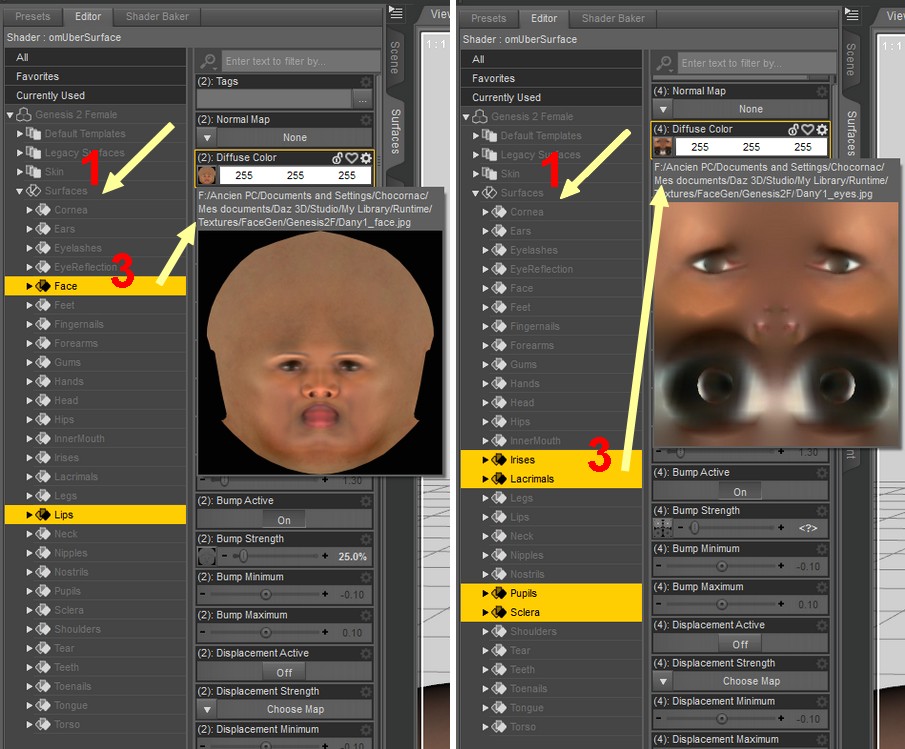
Task: Open the Surfaces side tab, right panel
Action: tap(850, 133)
